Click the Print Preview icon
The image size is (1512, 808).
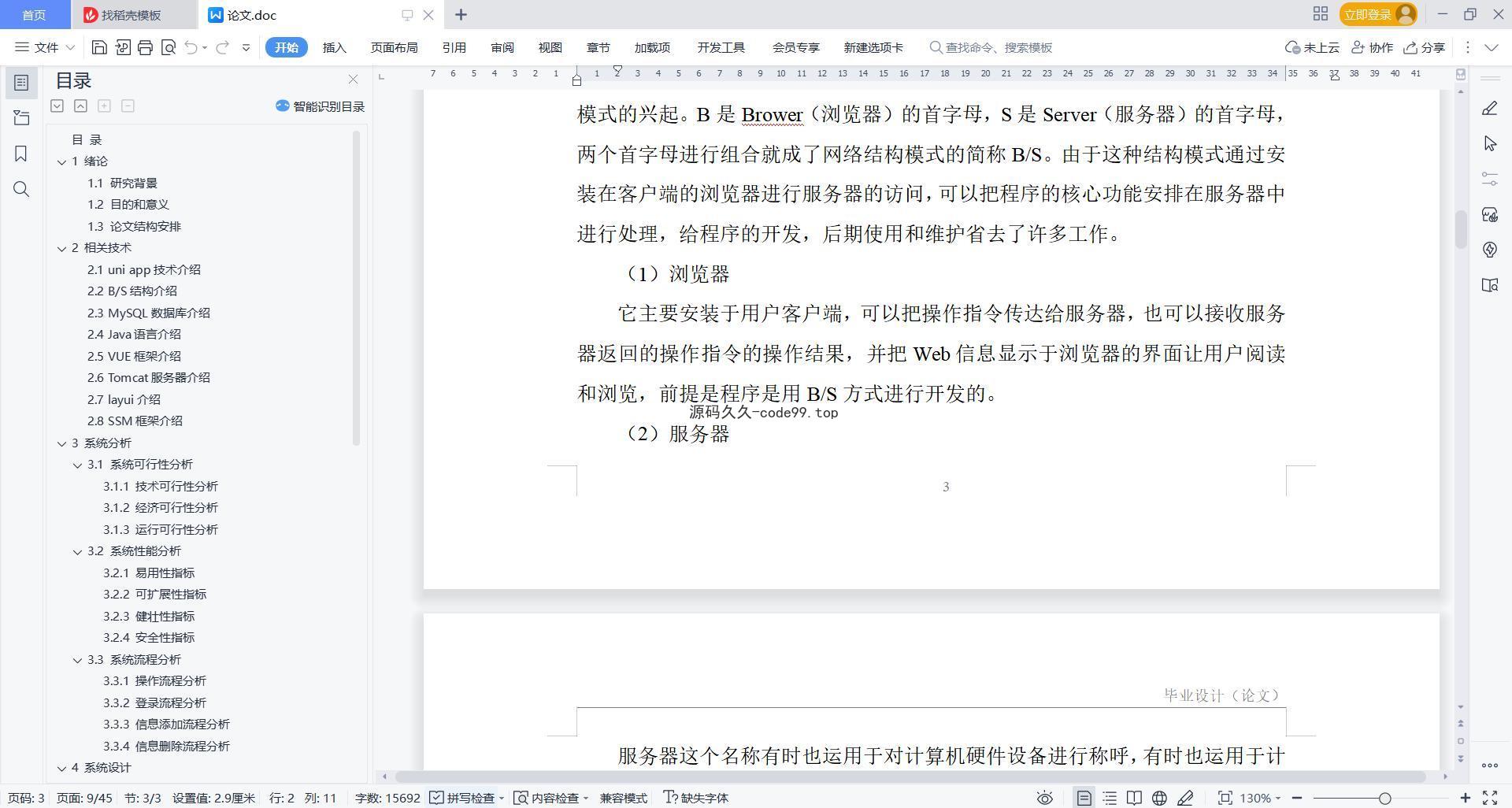point(168,47)
